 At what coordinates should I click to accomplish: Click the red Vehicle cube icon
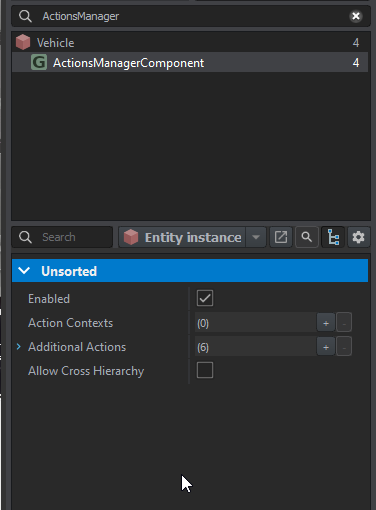[23, 42]
